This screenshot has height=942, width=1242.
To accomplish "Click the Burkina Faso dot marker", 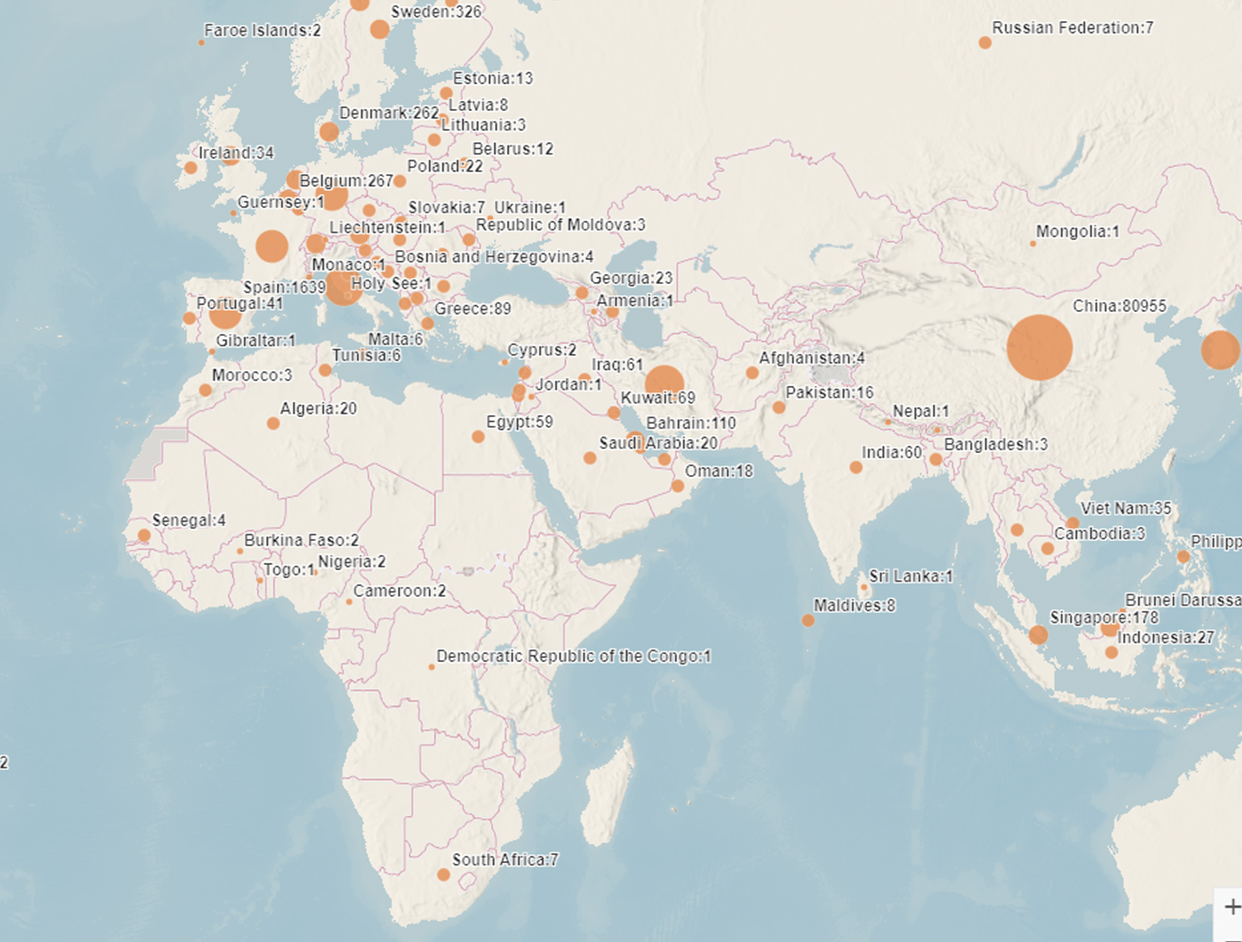I will click(240, 551).
